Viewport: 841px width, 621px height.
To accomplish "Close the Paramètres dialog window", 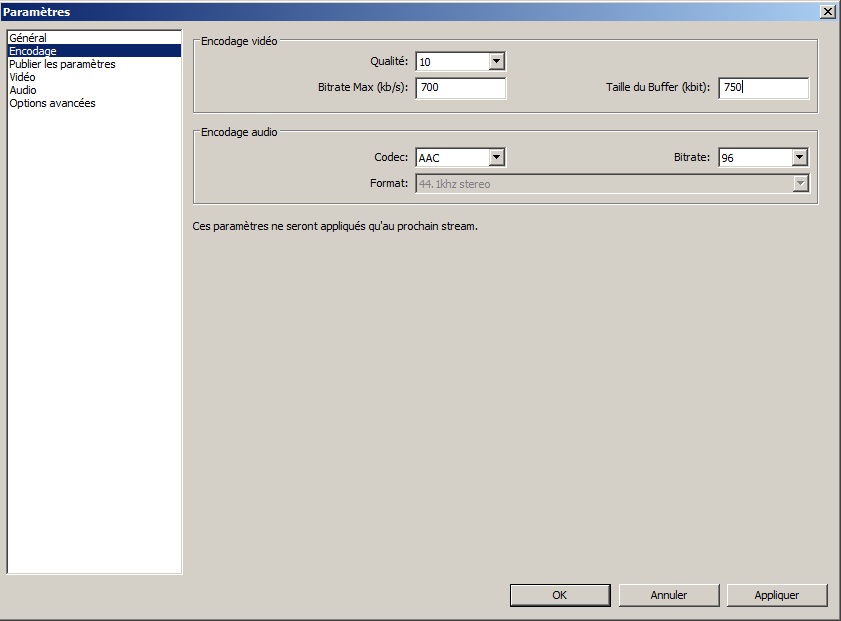I will point(827,11).
